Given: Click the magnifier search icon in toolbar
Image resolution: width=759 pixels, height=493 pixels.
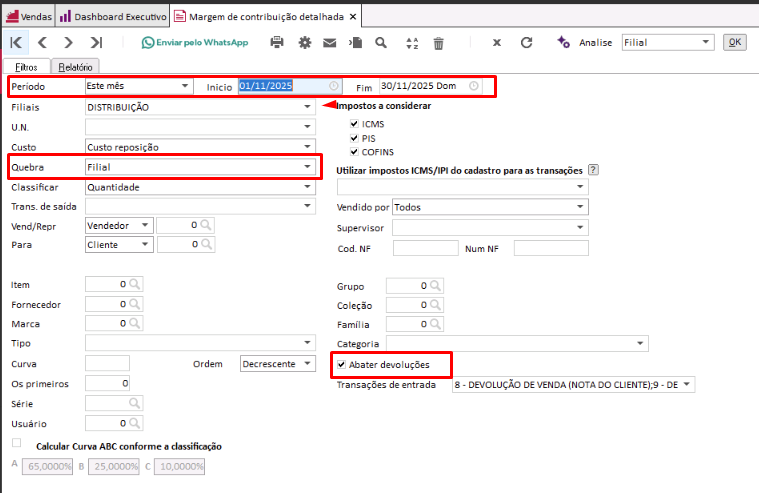Looking at the screenshot, I should (381, 43).
